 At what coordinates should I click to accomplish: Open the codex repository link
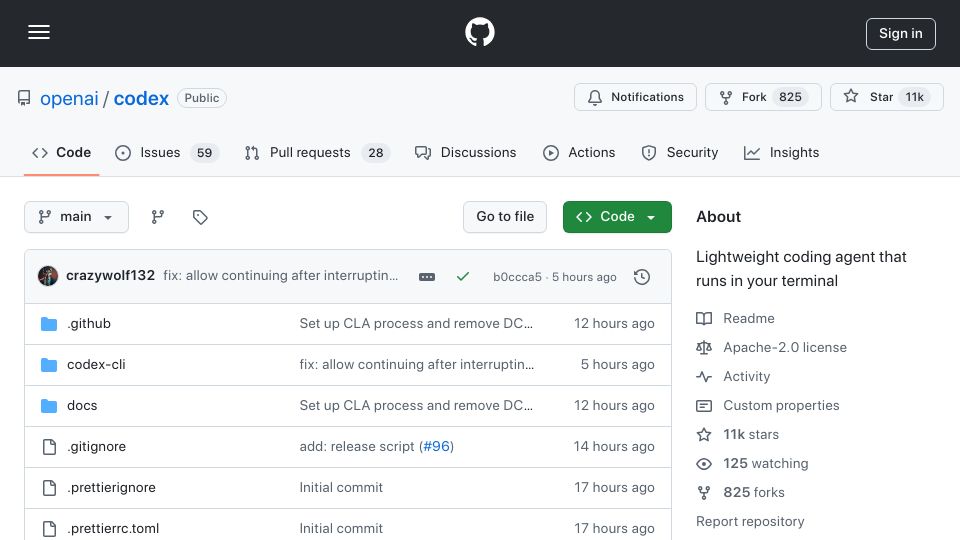[x=141, y=99]
